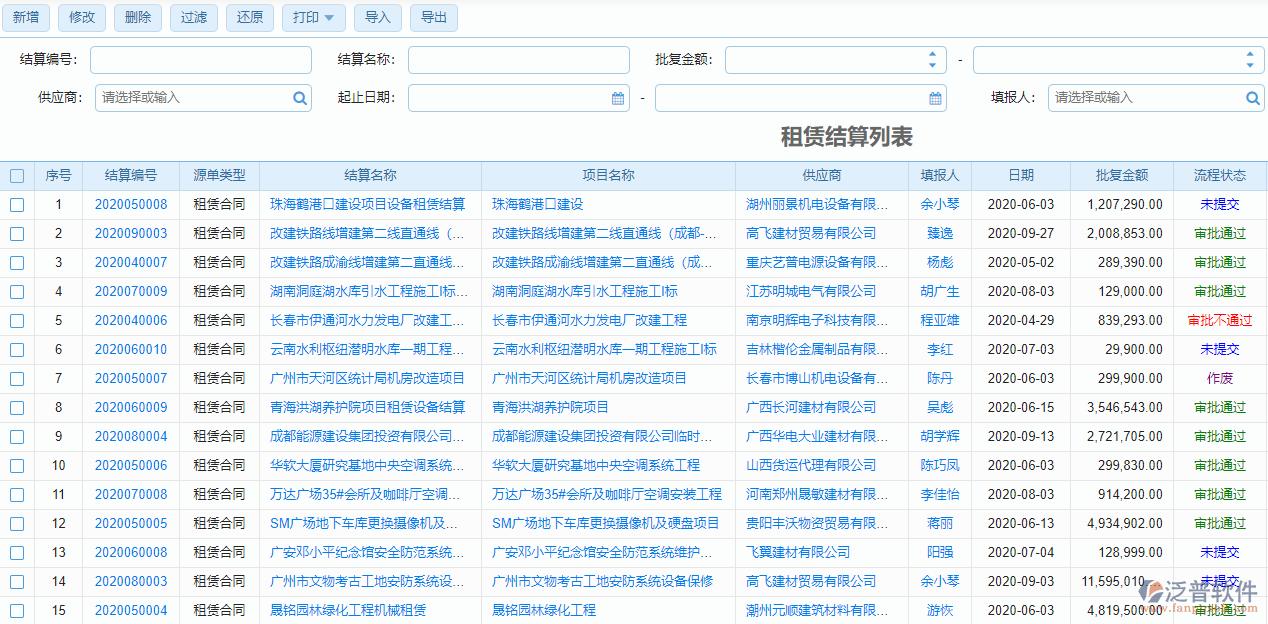Image resolution: width=1268 pixels, height=624 pixels.
Task: Click the 批复金额 up stepper arrow
Action: 932,54
